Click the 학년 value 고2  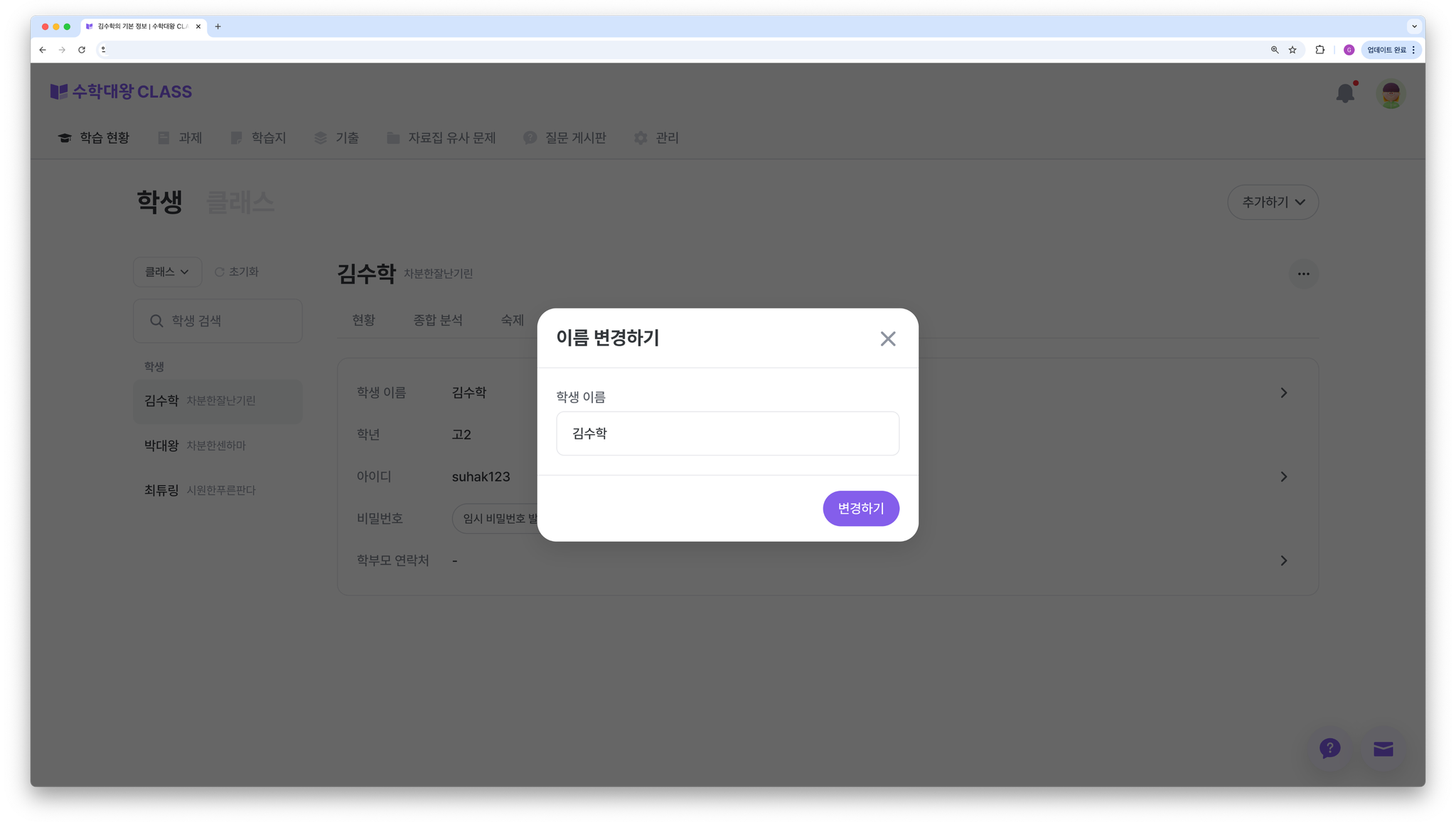[461, 434]
